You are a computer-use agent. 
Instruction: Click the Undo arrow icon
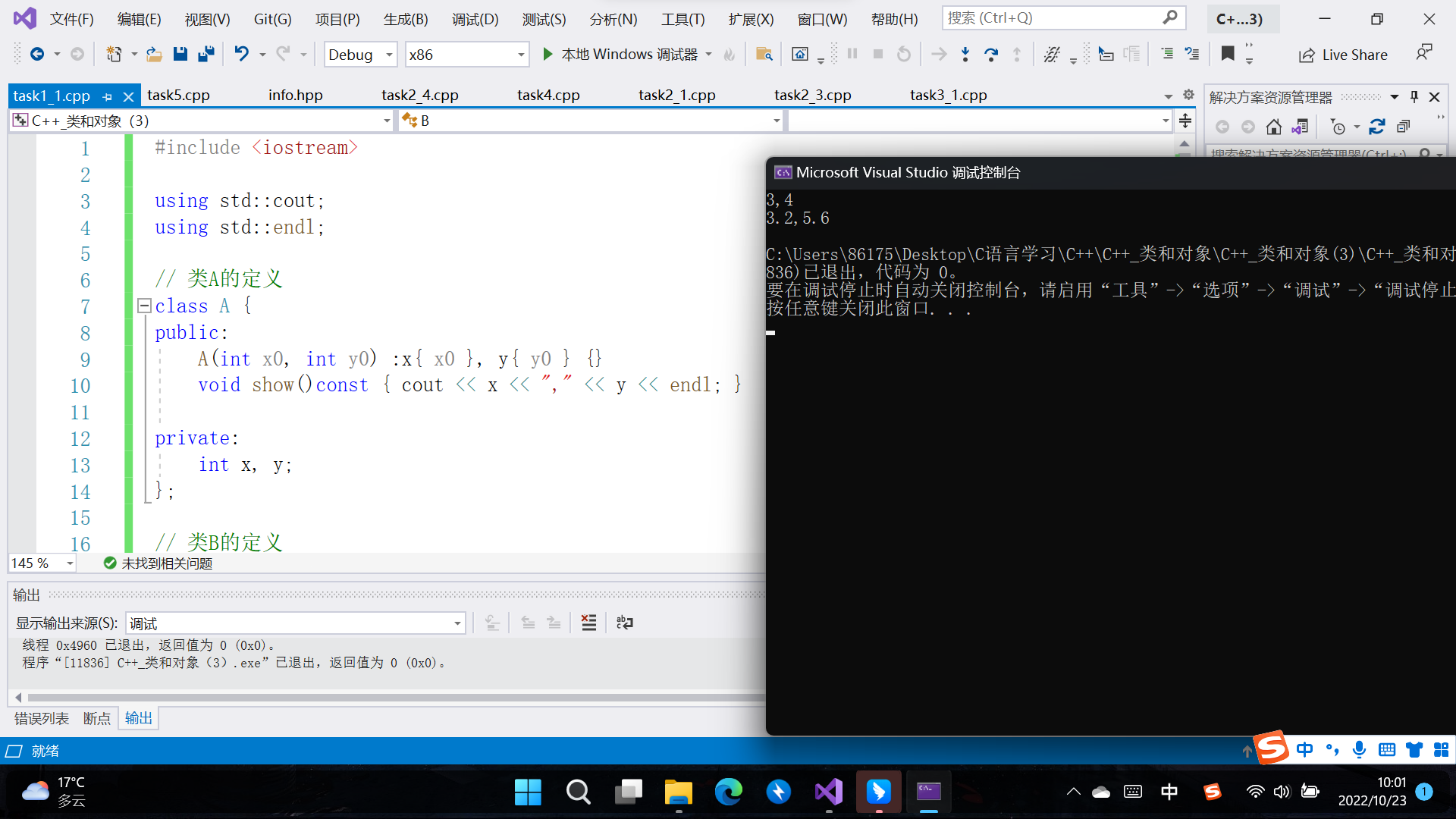241,54
